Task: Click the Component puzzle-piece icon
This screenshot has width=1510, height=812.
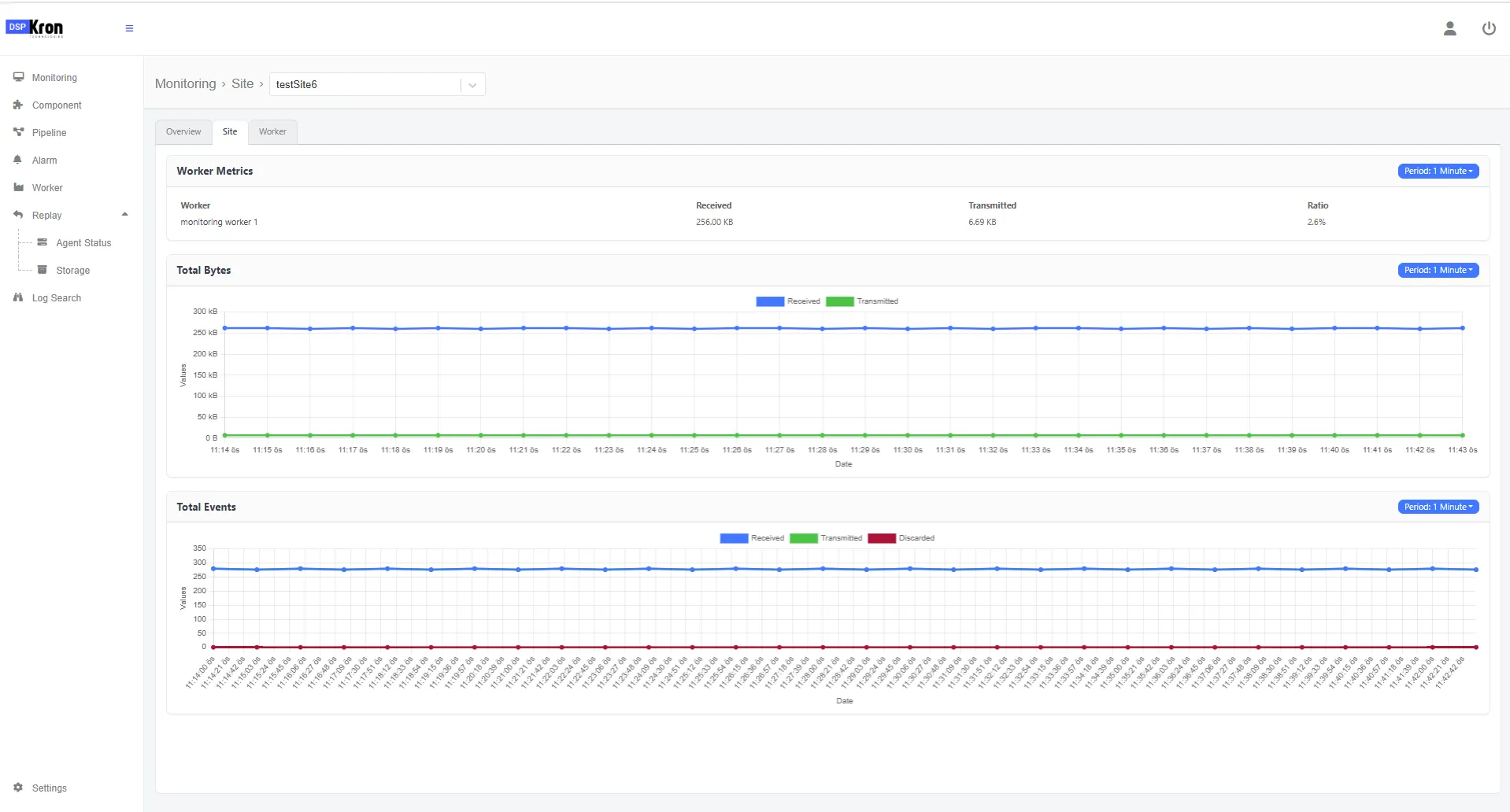Action: pyautogui.click(x=18, y=105)
